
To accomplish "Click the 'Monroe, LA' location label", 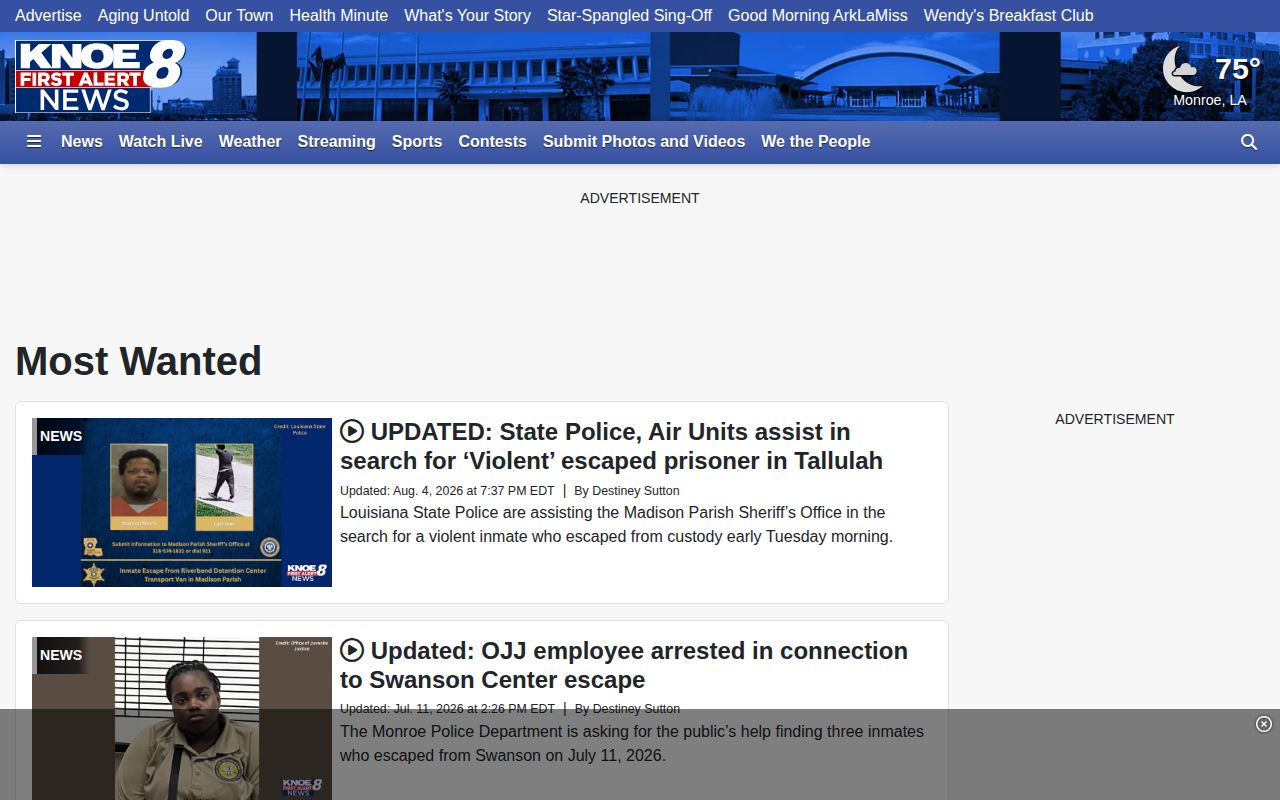I will pos(1210,100).
